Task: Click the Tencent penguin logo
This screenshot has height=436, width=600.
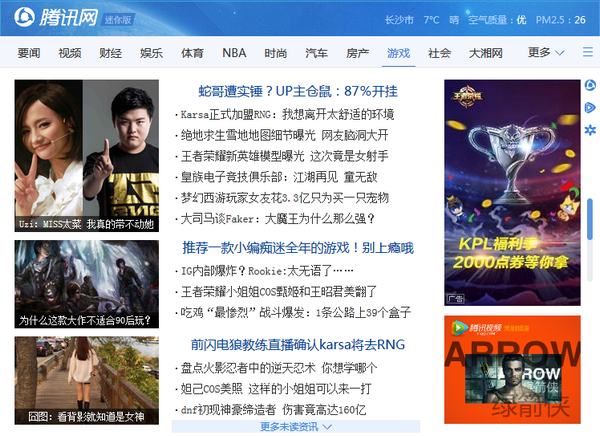Action: coord(24,17)
